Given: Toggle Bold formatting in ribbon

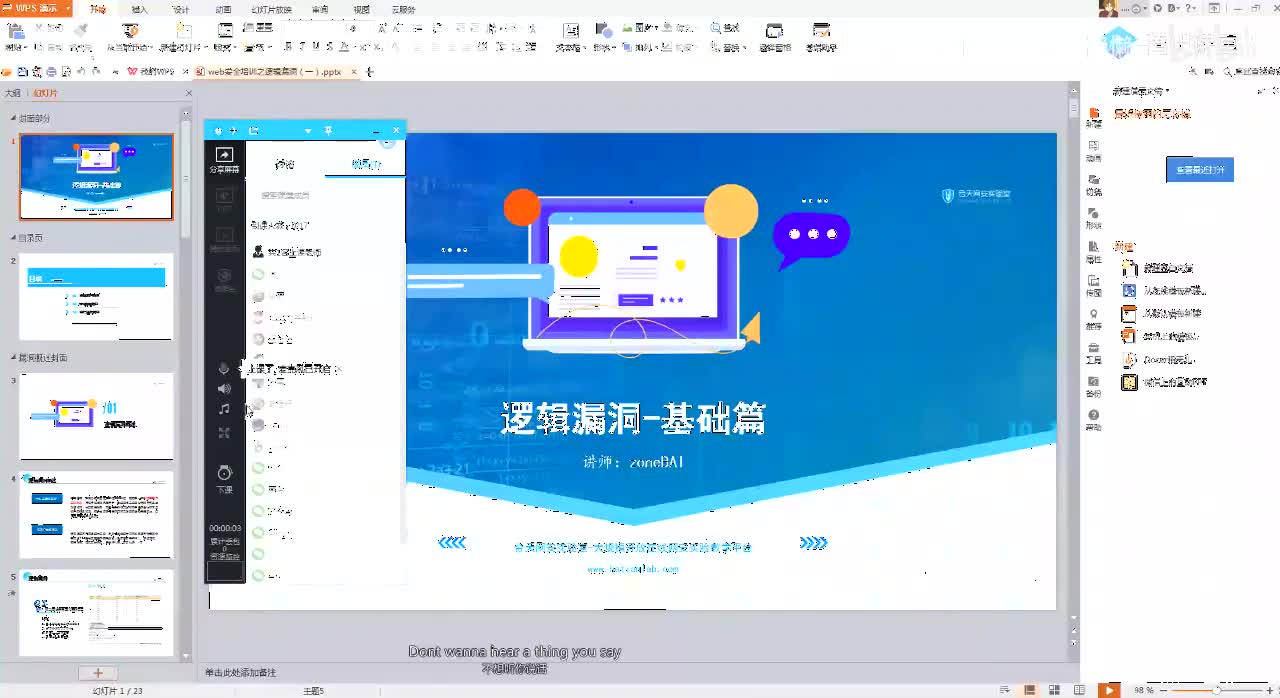Looking at the screenshot, I should tap(287, 46).
